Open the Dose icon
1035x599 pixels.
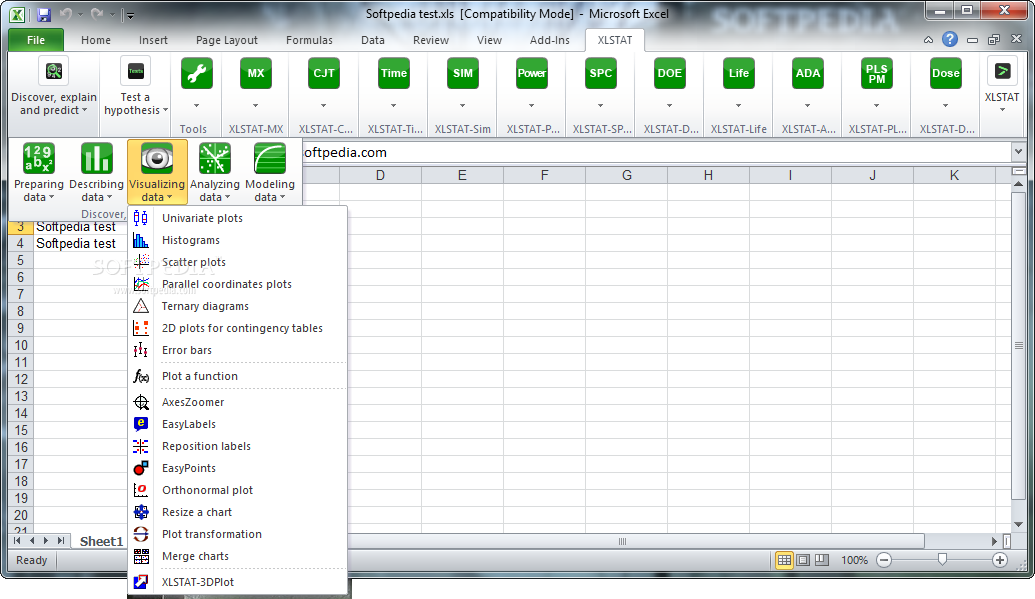pyautogui.click(x=945, y=73)
